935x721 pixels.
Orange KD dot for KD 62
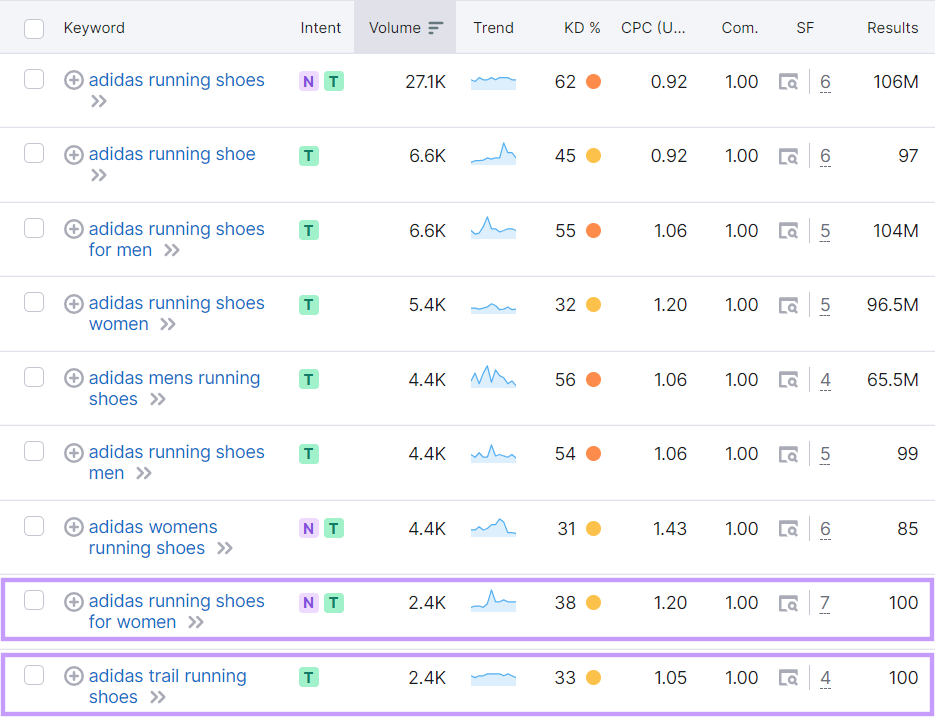593,82
